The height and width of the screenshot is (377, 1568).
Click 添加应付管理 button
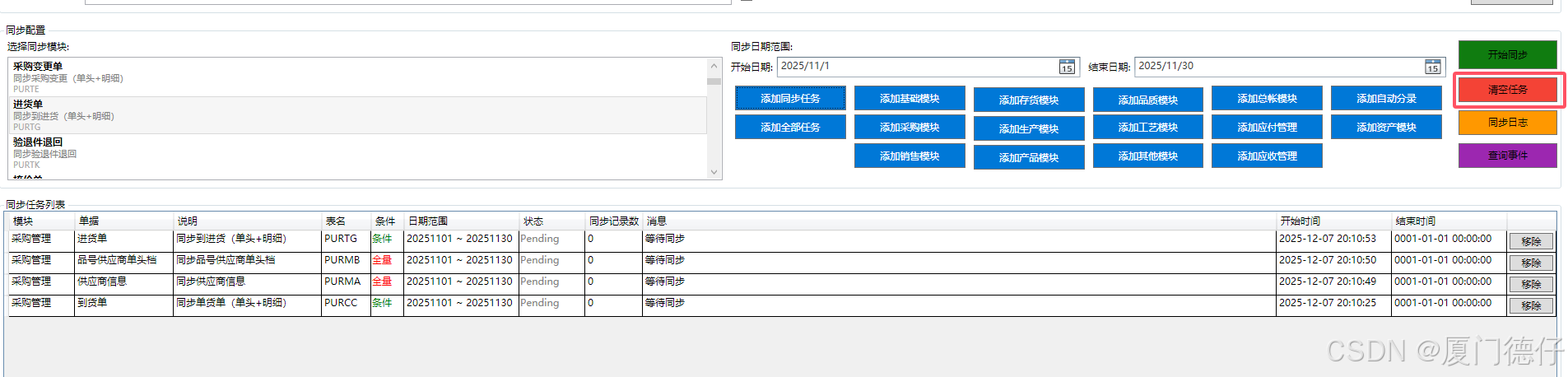click(x=1267, y=127)
